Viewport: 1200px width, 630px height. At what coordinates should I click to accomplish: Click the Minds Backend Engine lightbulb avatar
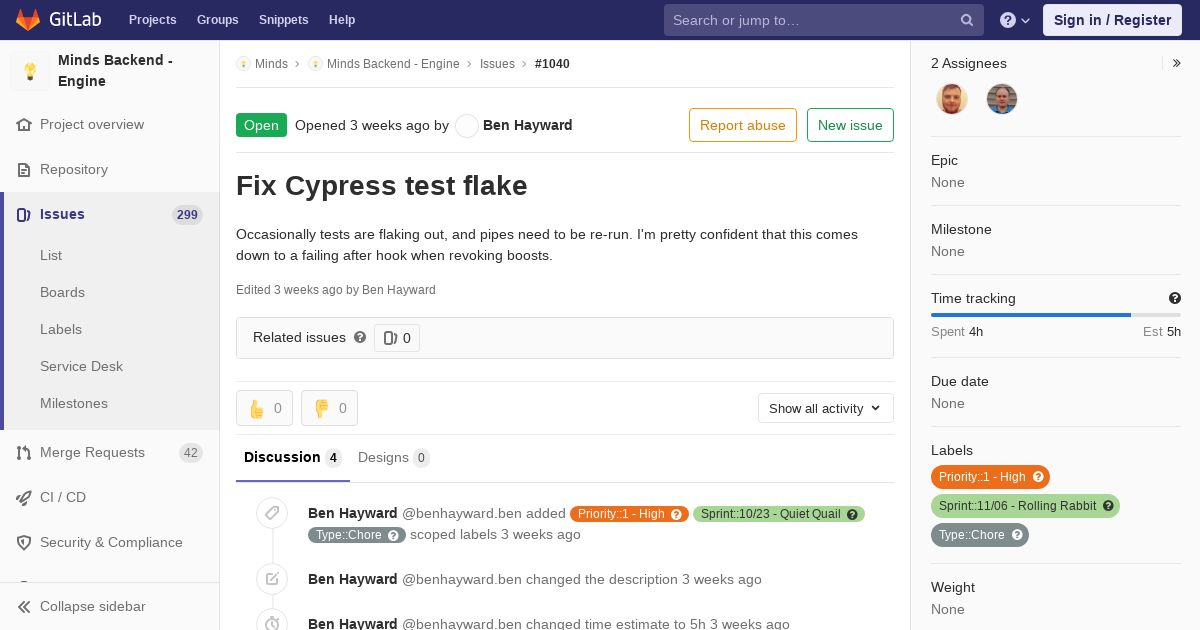[x=30, y=71]
